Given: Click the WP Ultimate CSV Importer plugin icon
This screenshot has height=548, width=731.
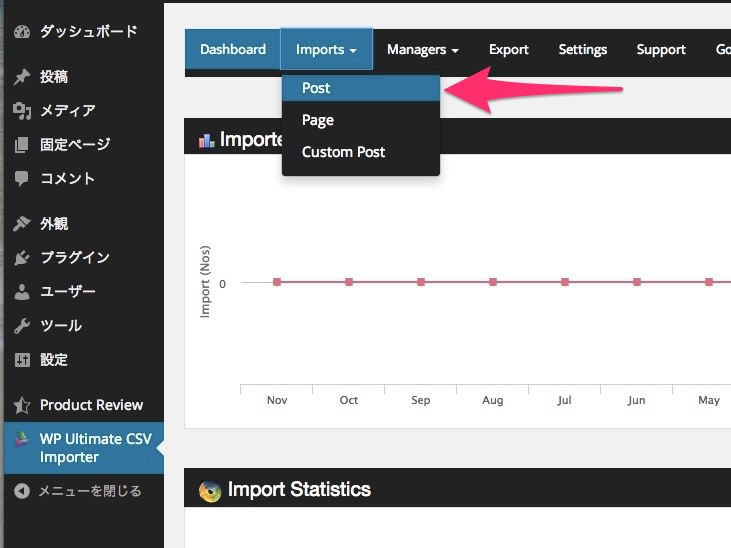Looking at the screenshot, I should pyautogui.click(x=22, y=439).
